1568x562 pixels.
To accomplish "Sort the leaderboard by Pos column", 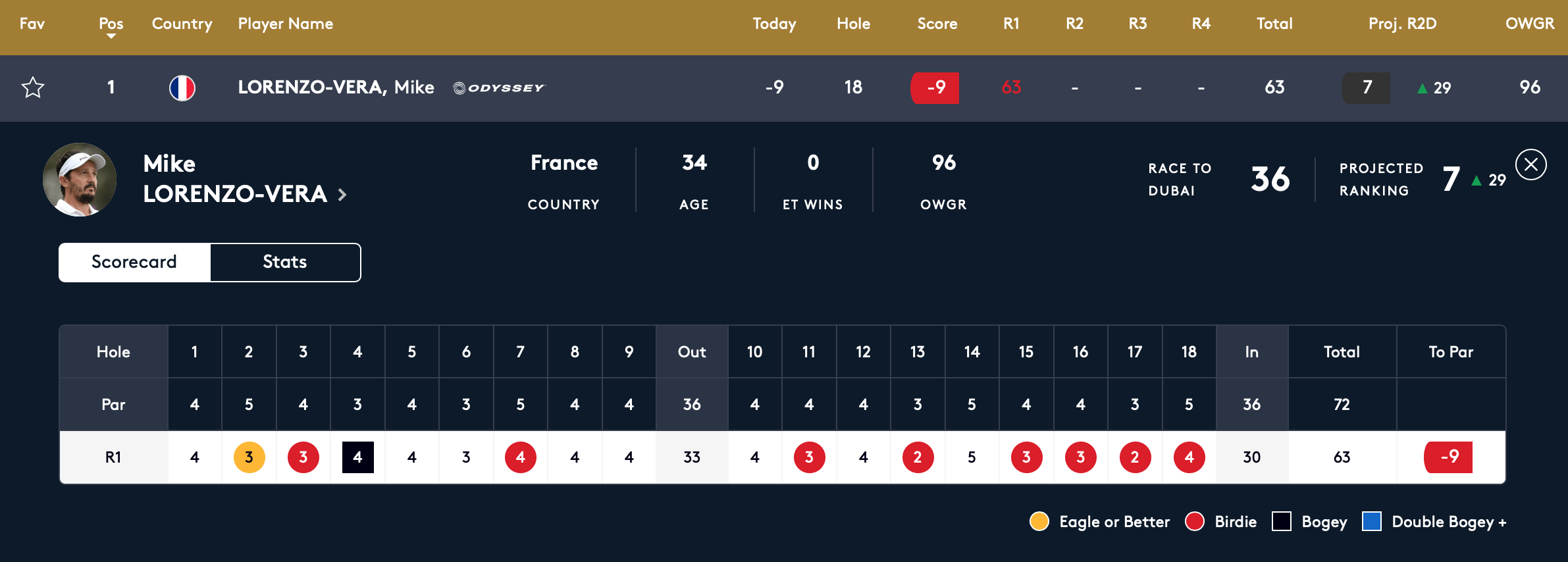I will click(111, 25).
